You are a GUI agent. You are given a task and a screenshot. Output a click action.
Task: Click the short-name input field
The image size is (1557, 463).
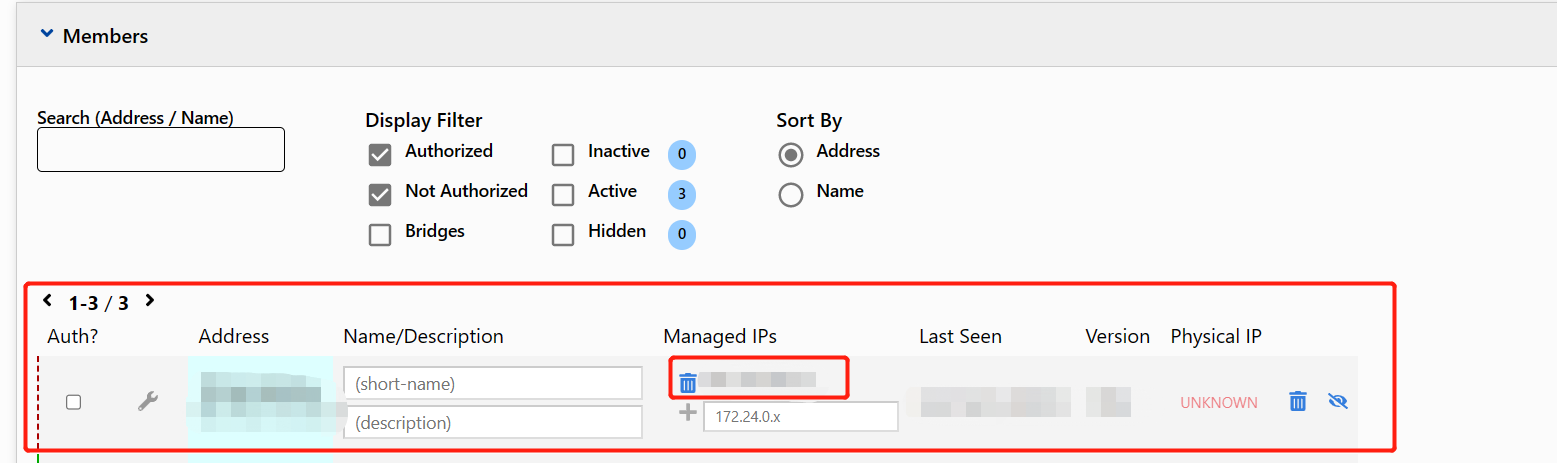coord(492,383)
